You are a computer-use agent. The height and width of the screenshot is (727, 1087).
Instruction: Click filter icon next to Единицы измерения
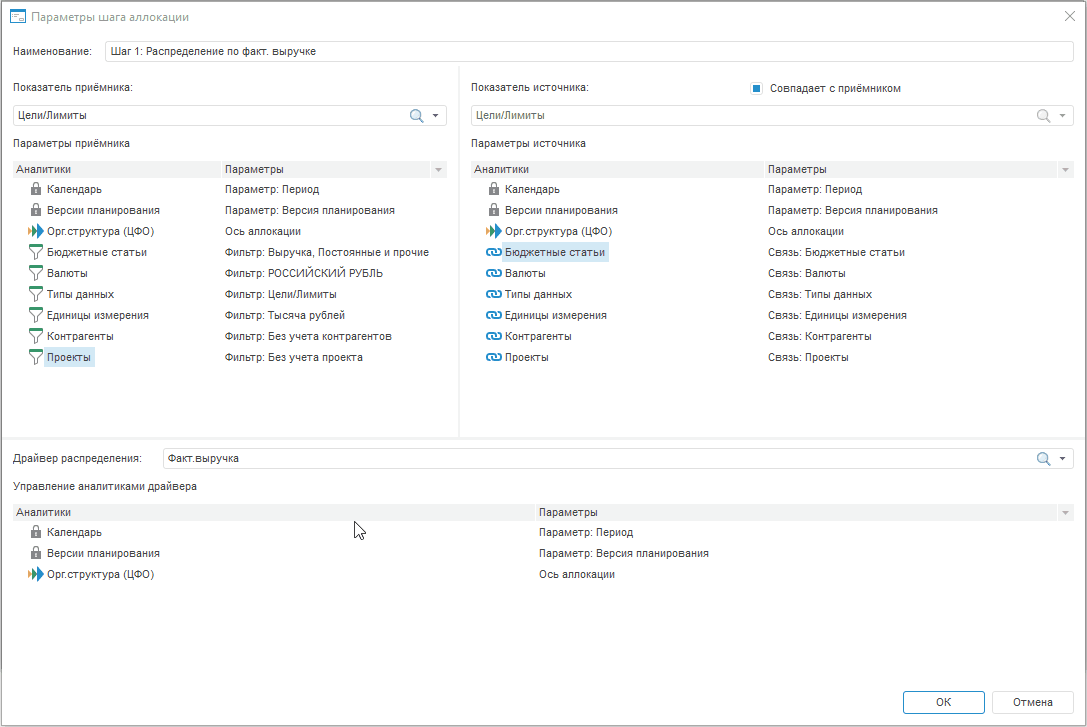pyautogui.click(x=36, y=315)
